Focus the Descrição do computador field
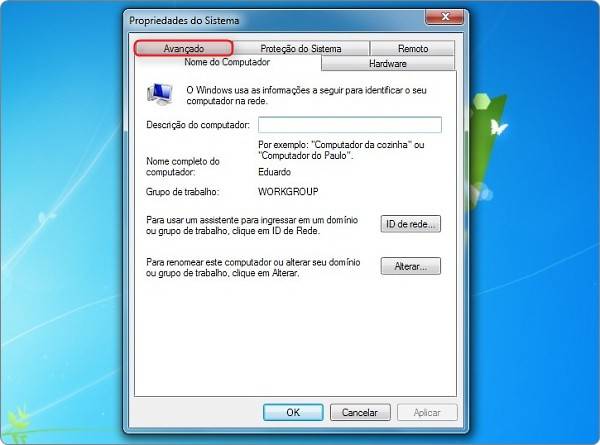This screenshot has height=445, width=600. pyautogui.click(x=350, y=125)
